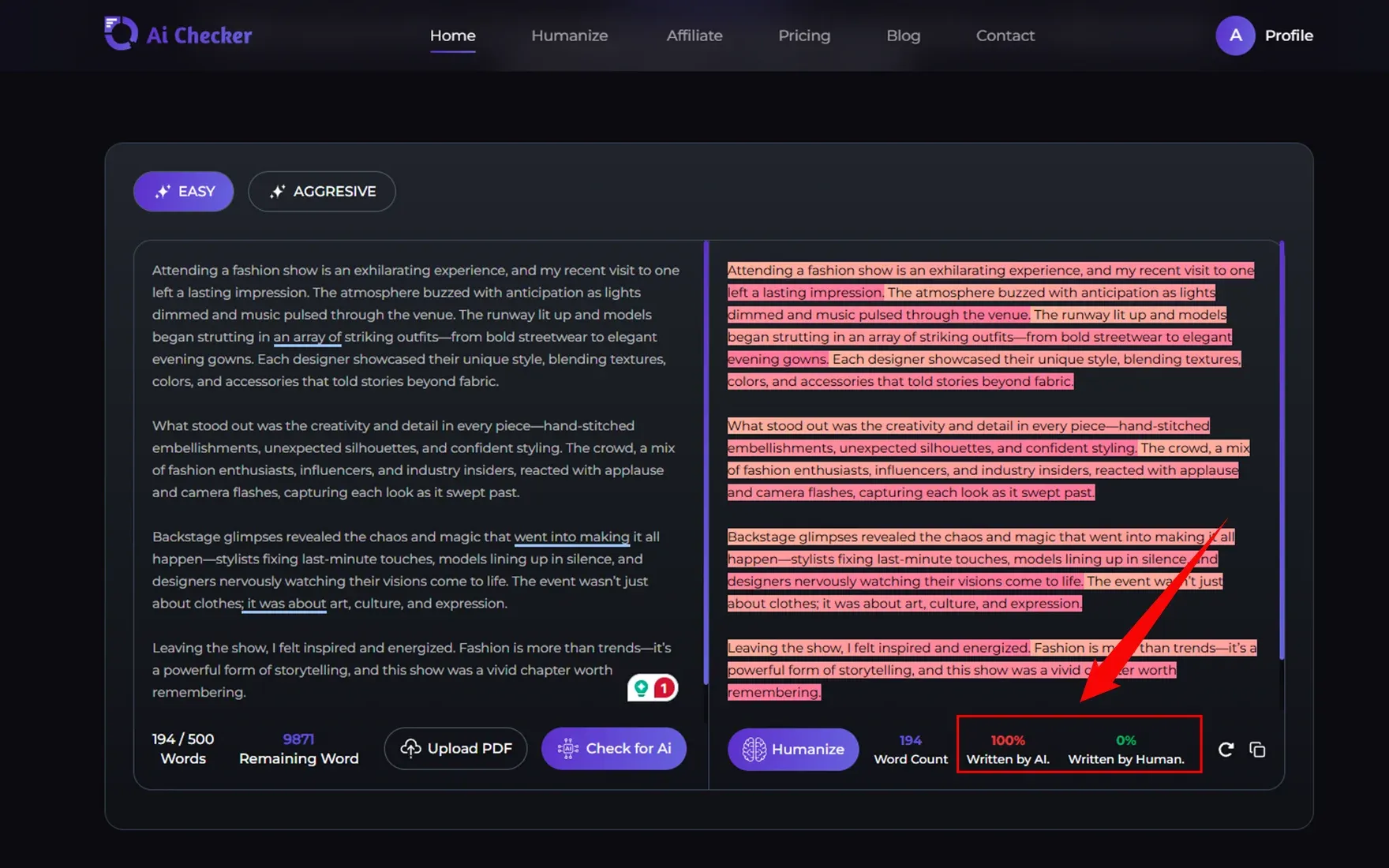This screenshot has height=868, width=1389.
Task: Click the Upload PDF button
Action: coord(455,748)
